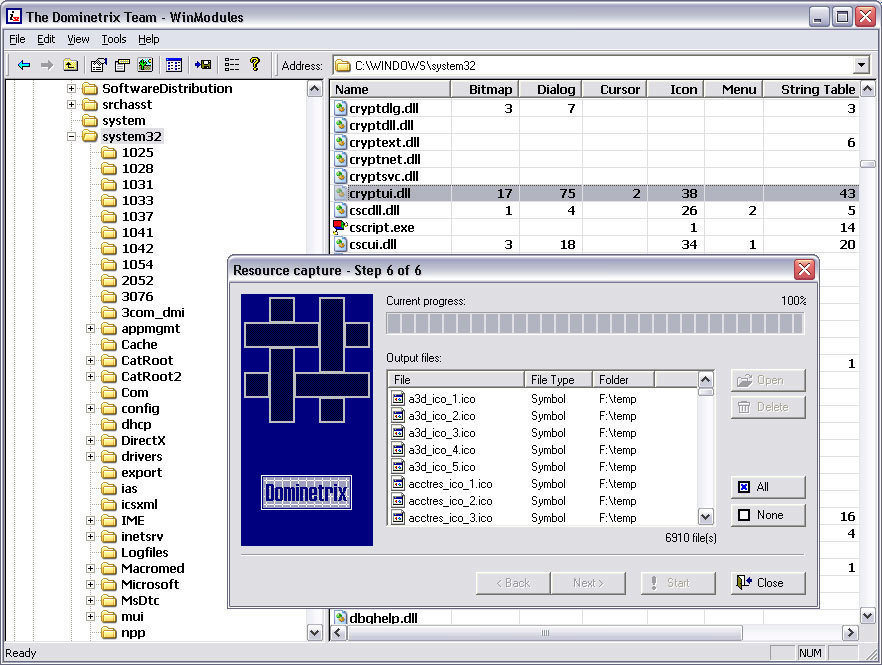The image size is (882, 665).
Task: Expand the CatRoot folder node
Action: [x=91, y=361]
